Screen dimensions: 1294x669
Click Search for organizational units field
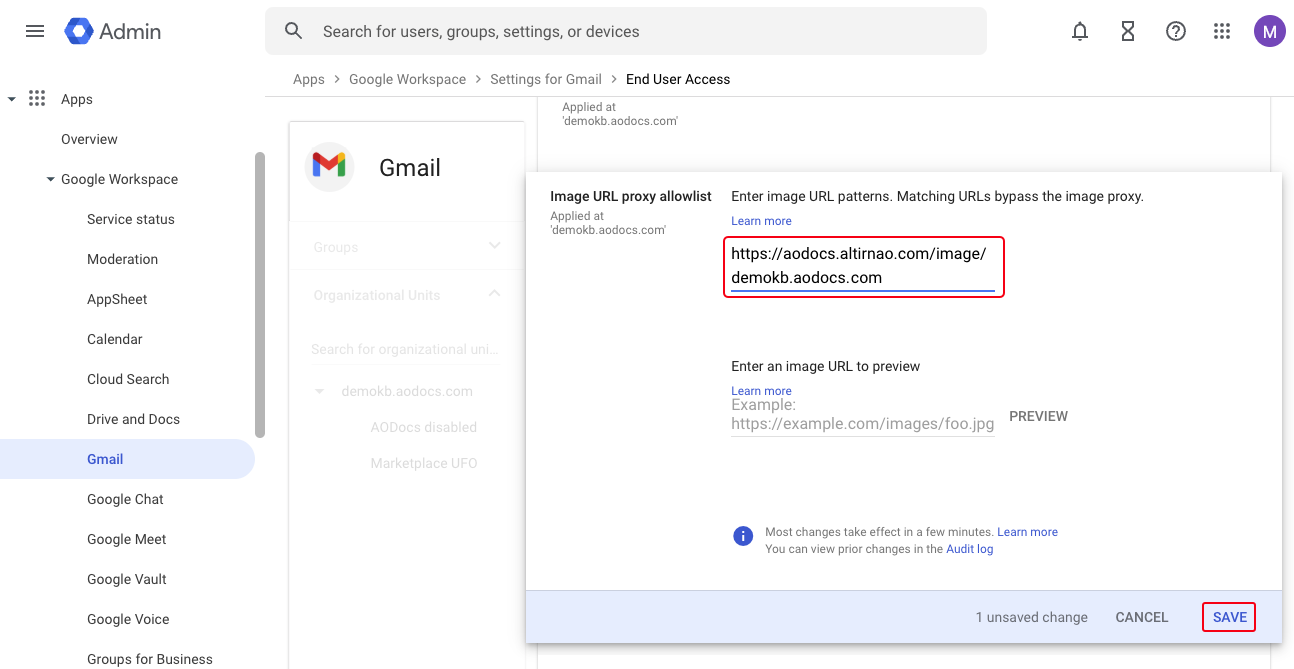click(405, 349)
